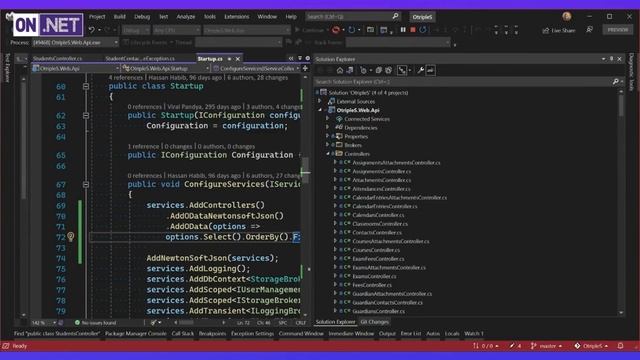Restart the debugging session
640x360 pixels.
pos(423,30)
